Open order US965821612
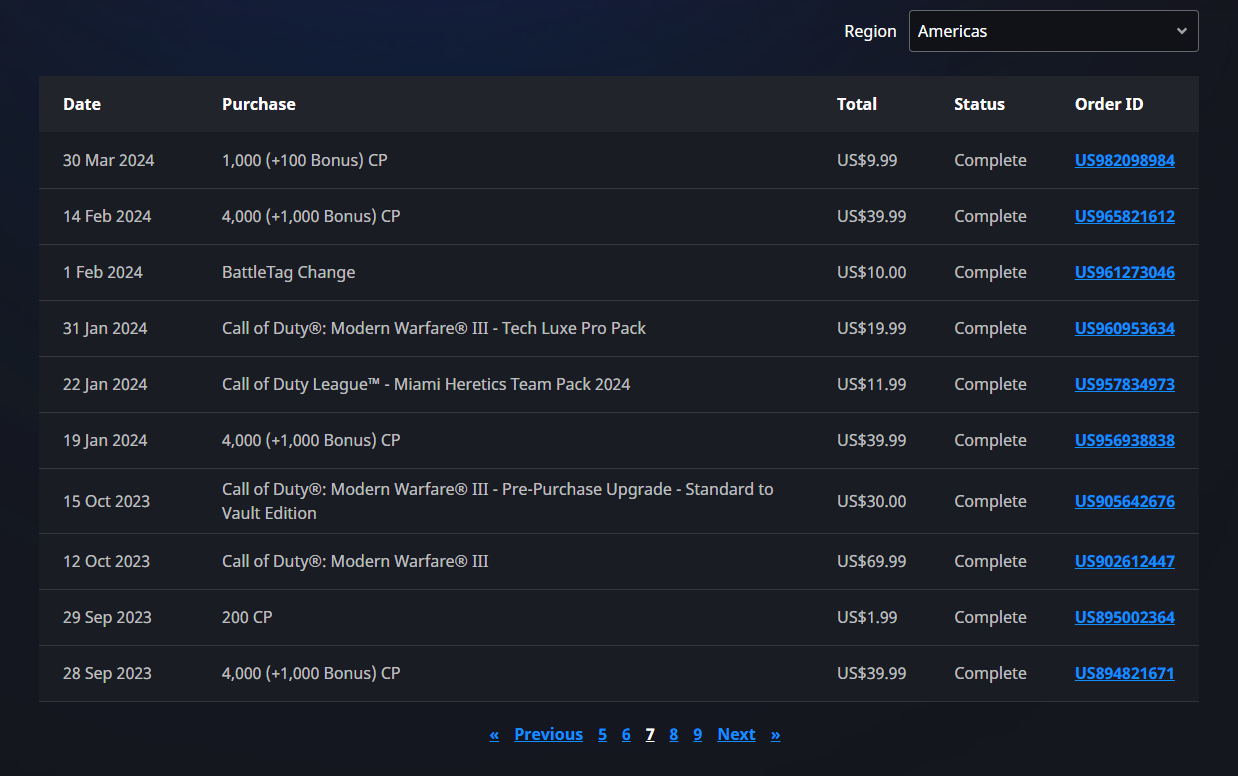Viewport: 1238px width, 776px height. (x=1125, y=216)
